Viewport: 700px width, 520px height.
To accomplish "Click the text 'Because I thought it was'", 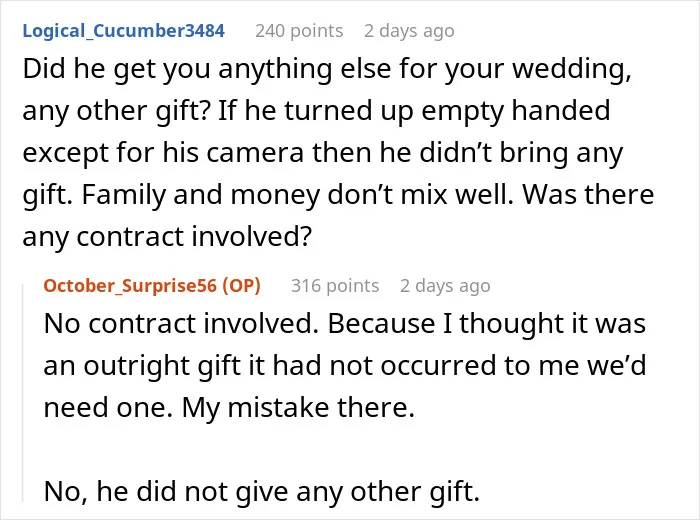I will [487, 324].
